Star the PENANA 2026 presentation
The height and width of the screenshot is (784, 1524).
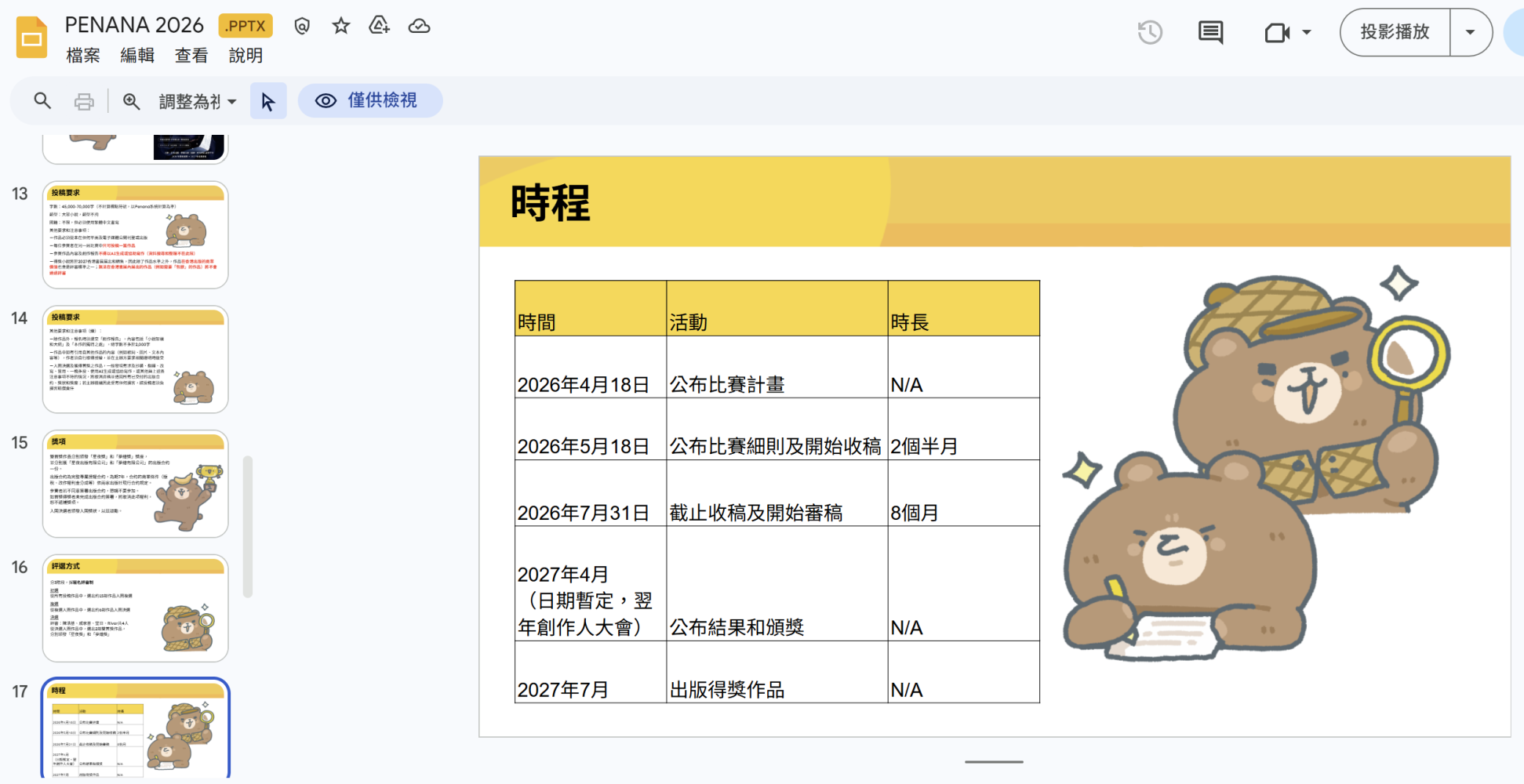click(340, 26)
